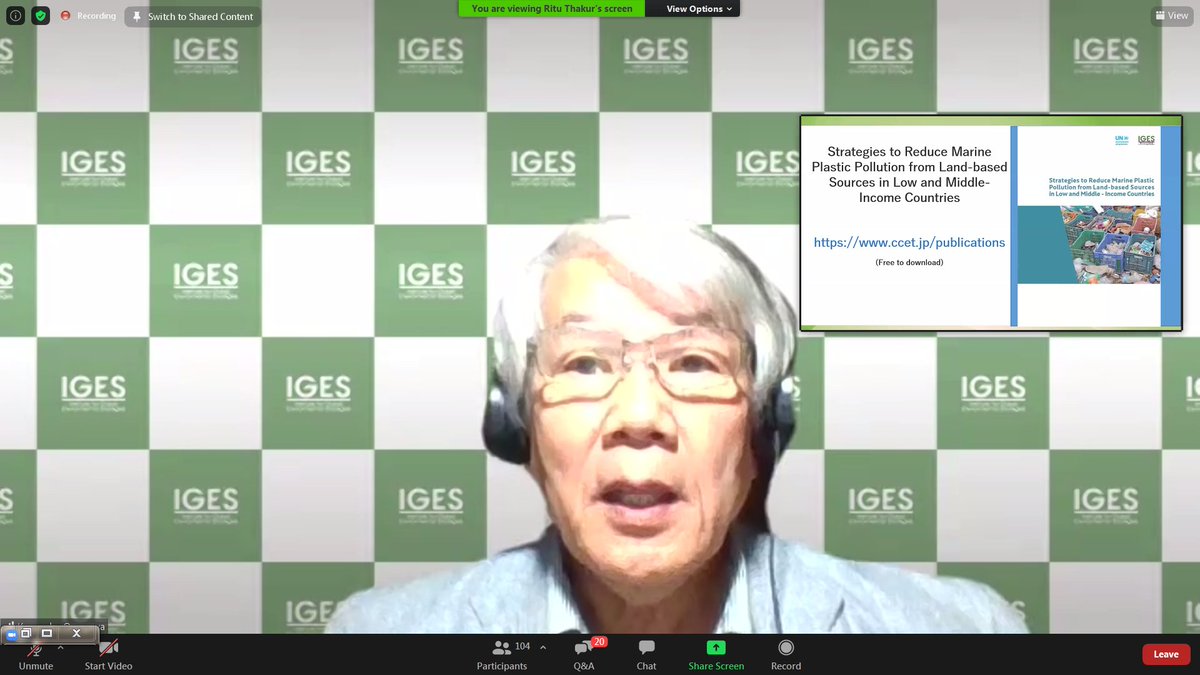Start the video camera
Image resolution: width=1200 pixels, height=675 pixels.
(x=108, y=656)
